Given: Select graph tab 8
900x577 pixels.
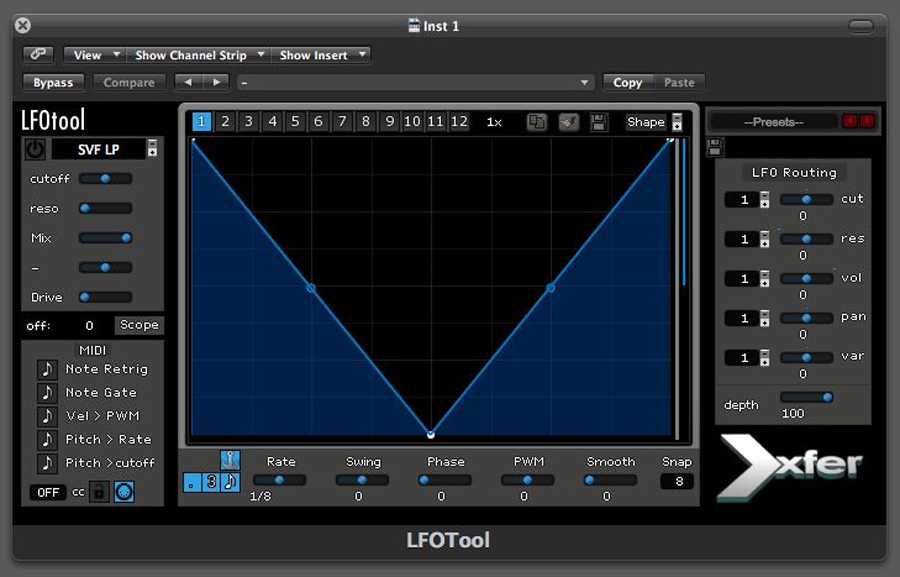Looking at the screenshot, I should click(x=366, y=122).
